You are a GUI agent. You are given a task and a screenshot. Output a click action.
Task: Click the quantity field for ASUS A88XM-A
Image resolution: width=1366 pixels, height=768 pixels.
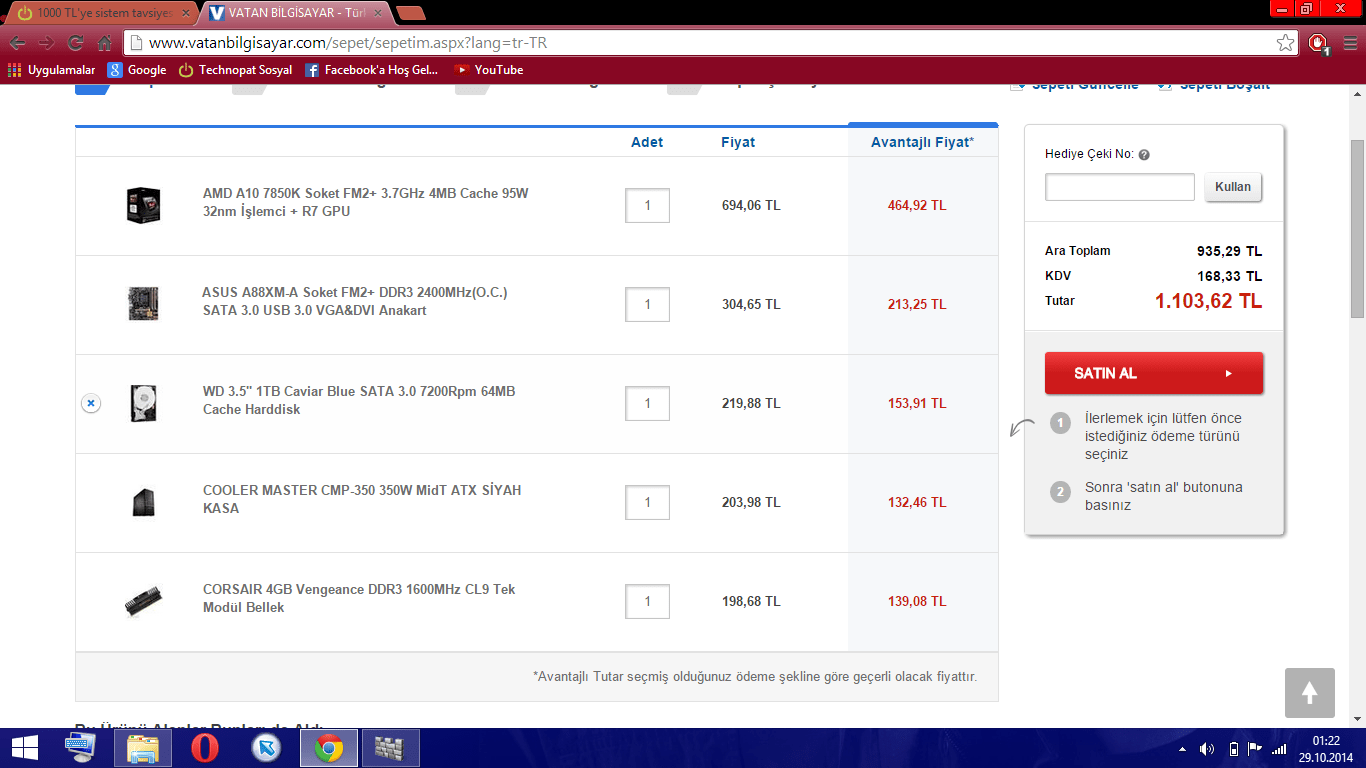click(647, 304)
